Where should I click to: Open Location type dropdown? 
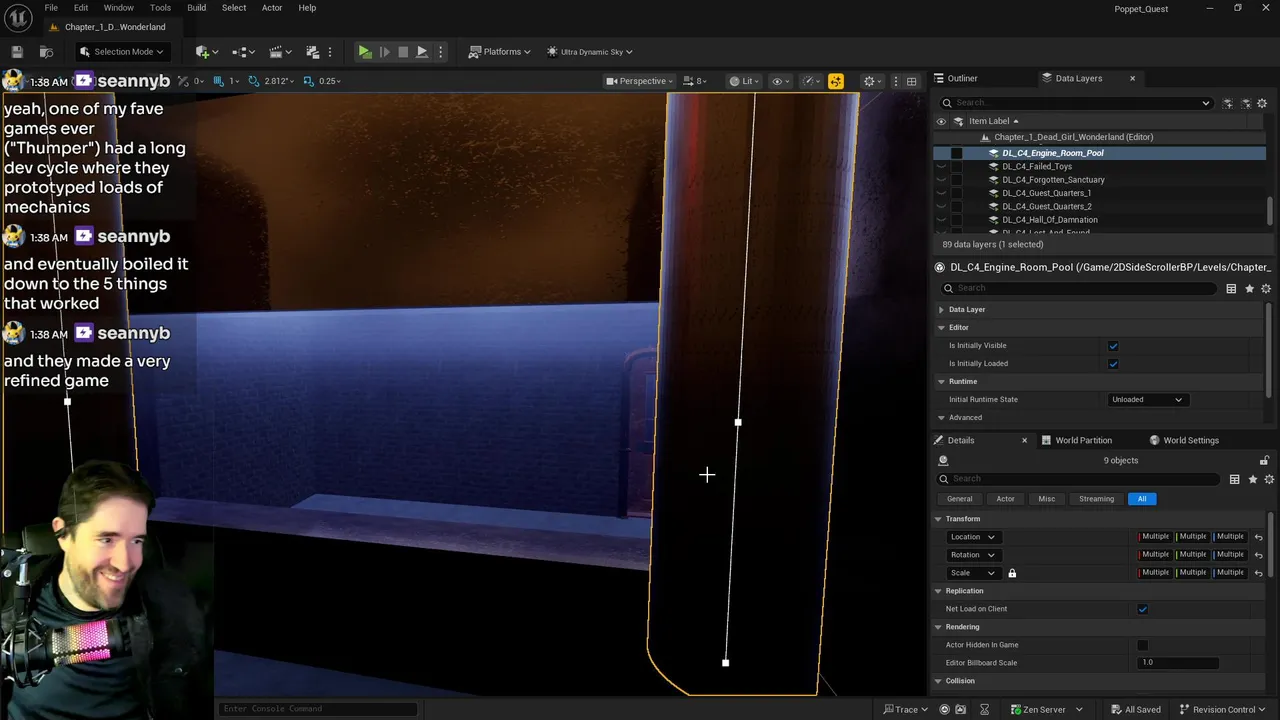coord(972,537)
